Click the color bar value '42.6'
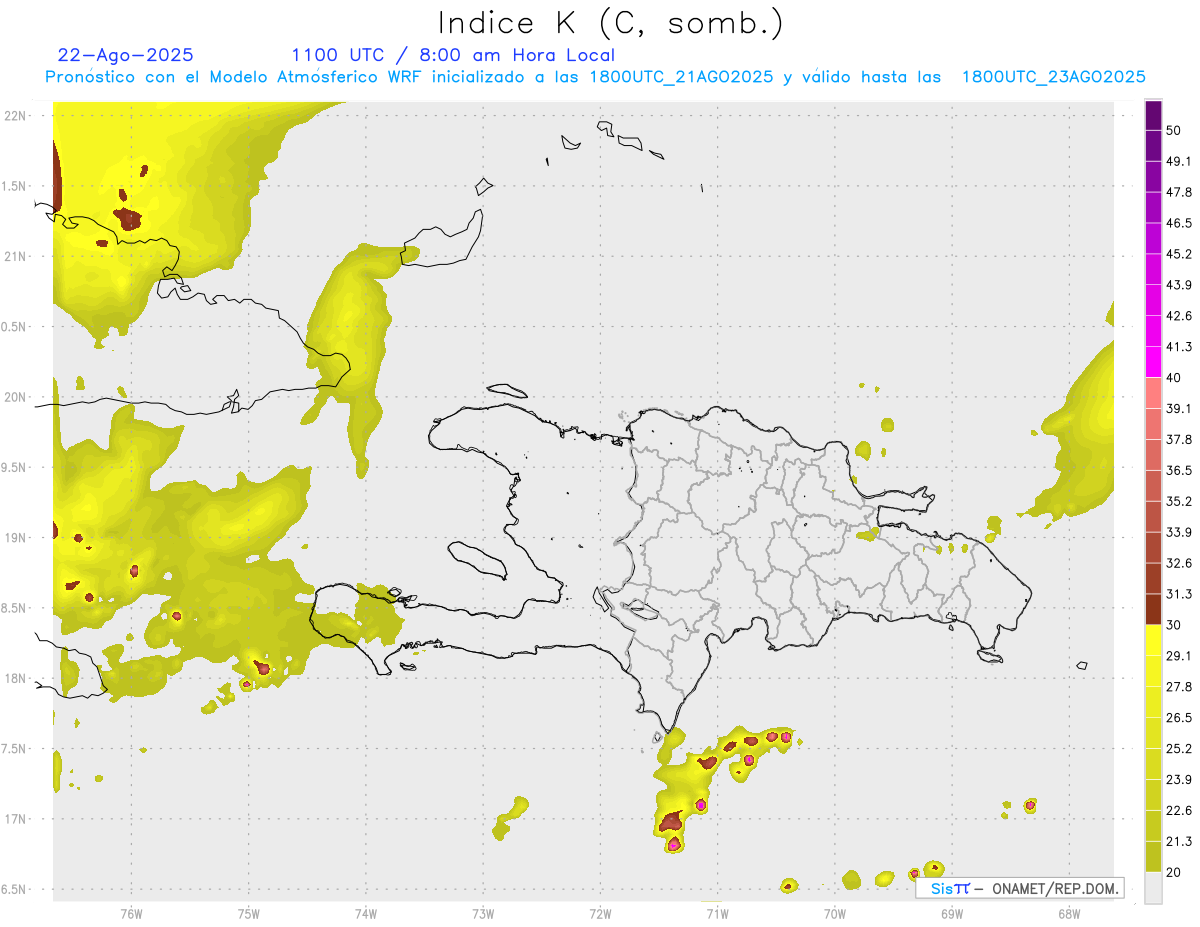This screenshot has width=1200, height=927. pyautogui.click(x=1179, y=316)
